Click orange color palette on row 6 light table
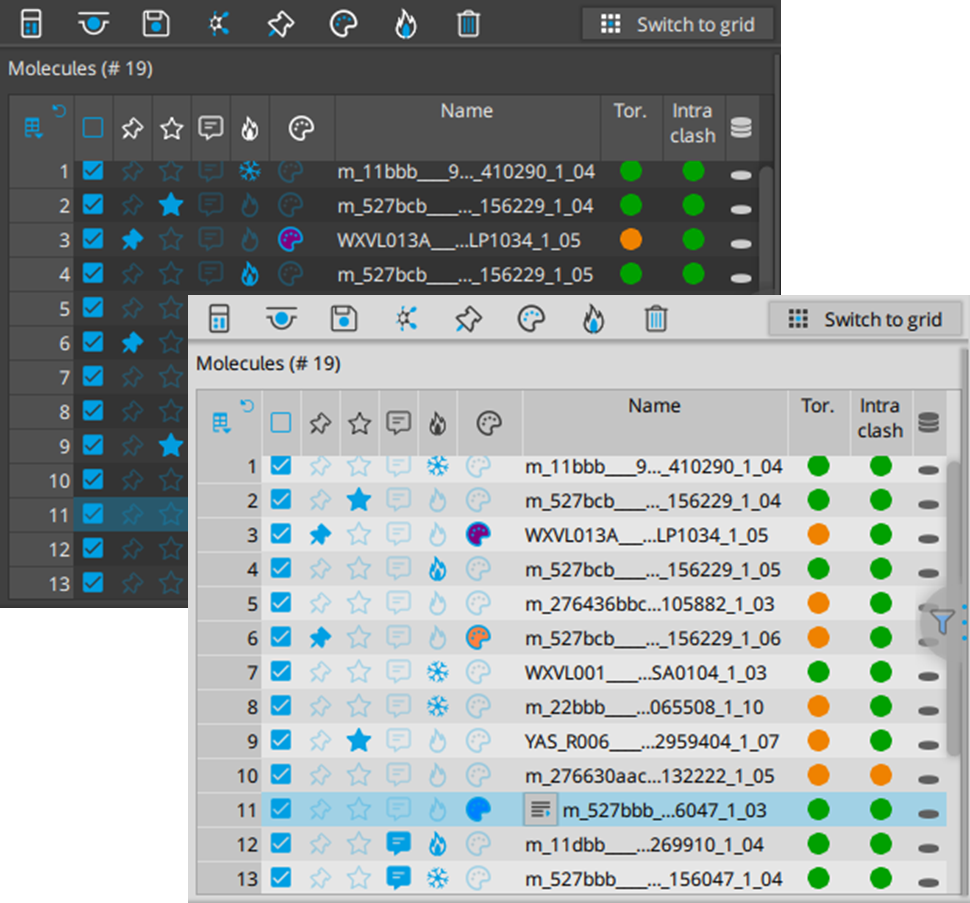The image size is (970, 903). 478,638
